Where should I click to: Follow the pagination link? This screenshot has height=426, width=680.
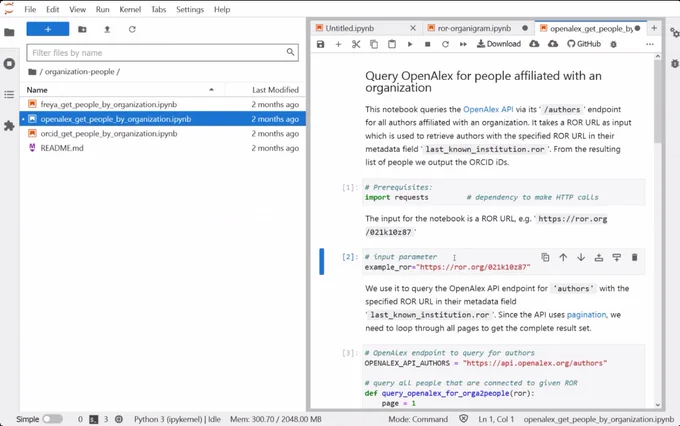click(x=586, y=315)
